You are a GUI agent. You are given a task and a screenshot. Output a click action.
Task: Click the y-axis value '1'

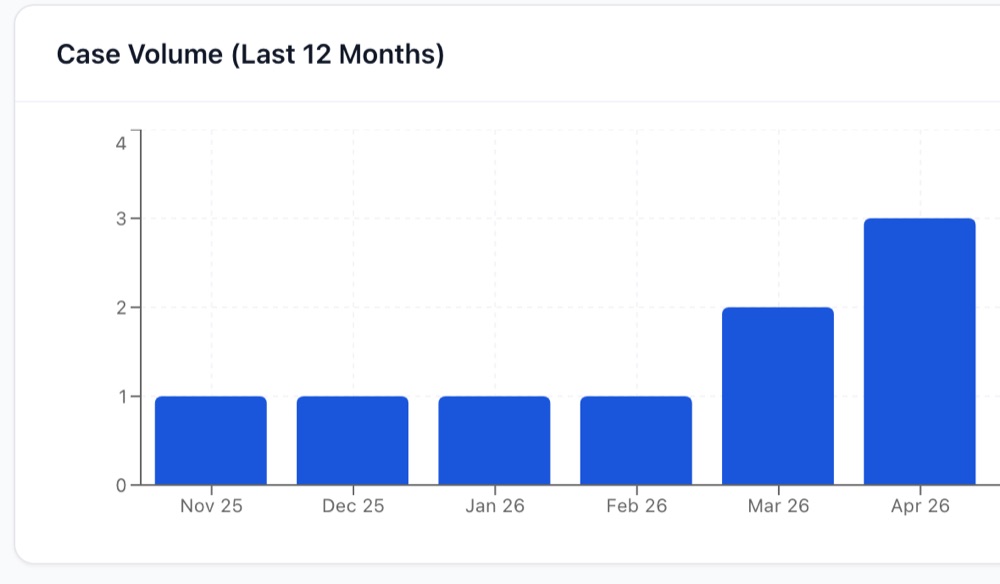coord(122,397)
